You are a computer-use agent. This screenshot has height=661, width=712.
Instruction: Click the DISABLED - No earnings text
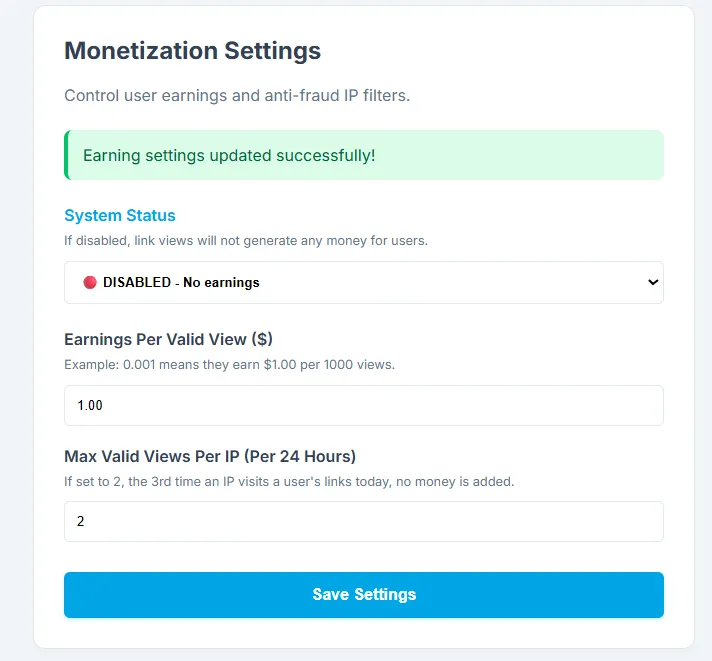pos(181,282)
